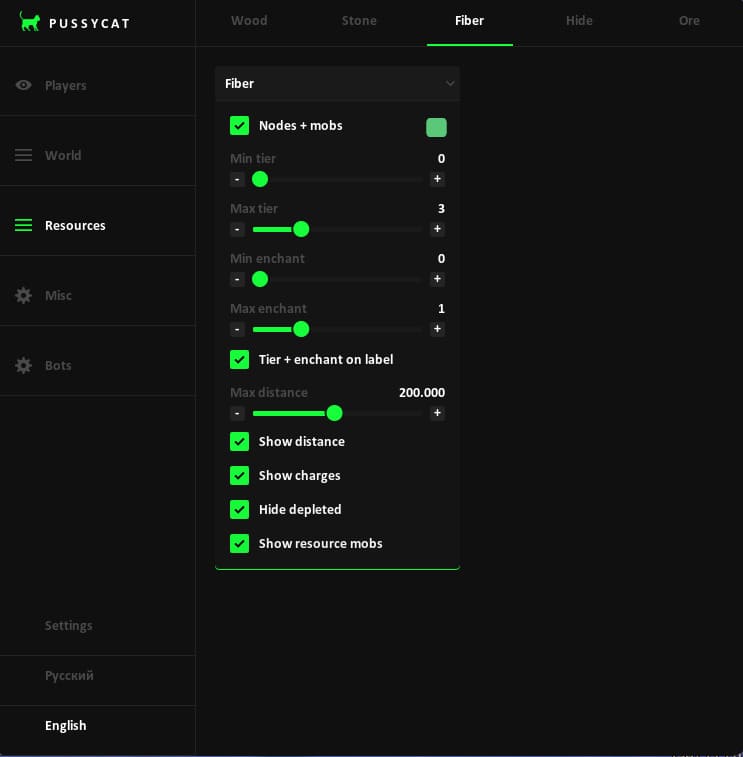Increase Max distance with plus button
The image size is (743, 757).
437,413
